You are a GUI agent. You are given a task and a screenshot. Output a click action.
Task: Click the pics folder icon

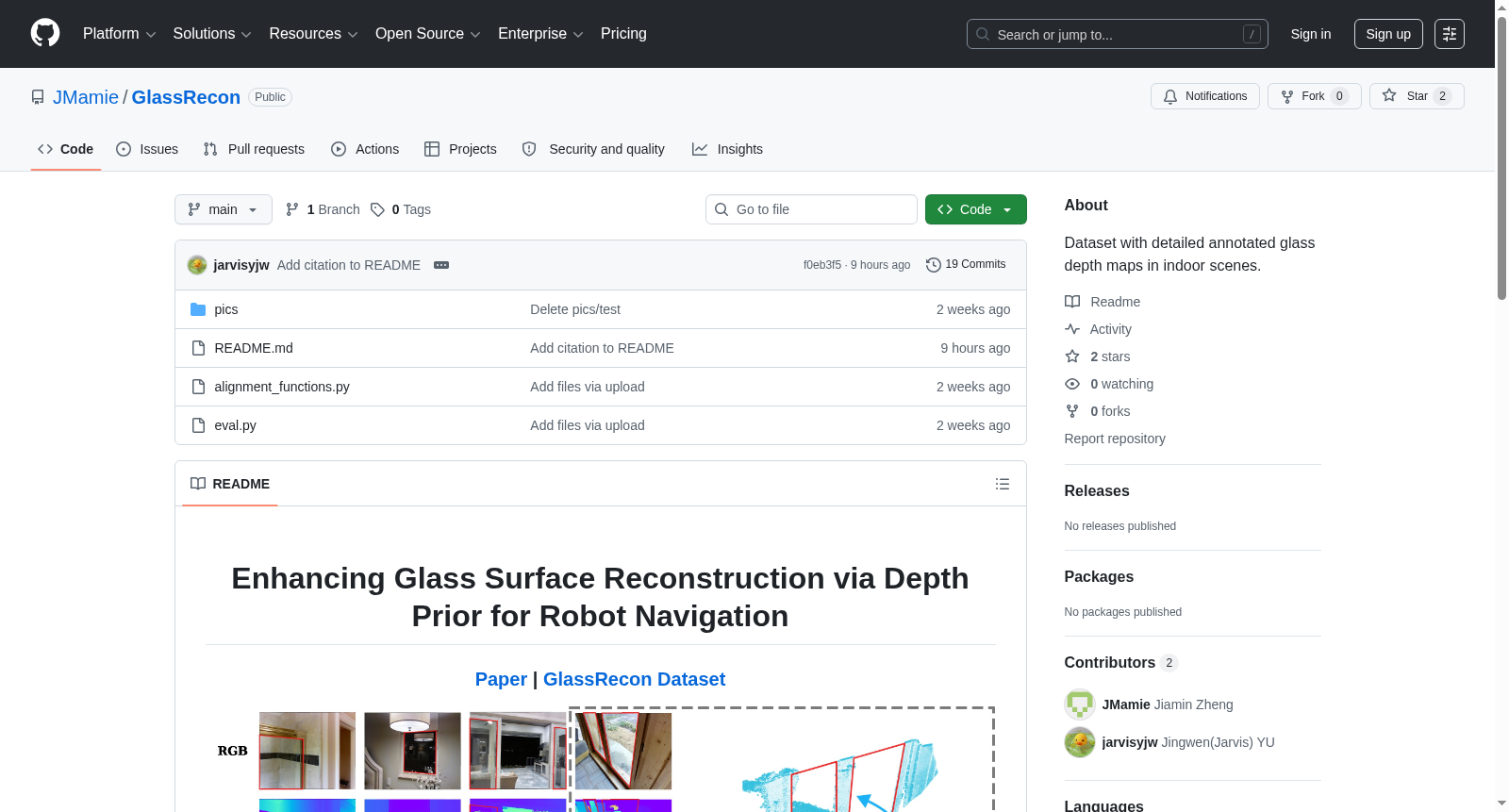(x=198, y=309)
